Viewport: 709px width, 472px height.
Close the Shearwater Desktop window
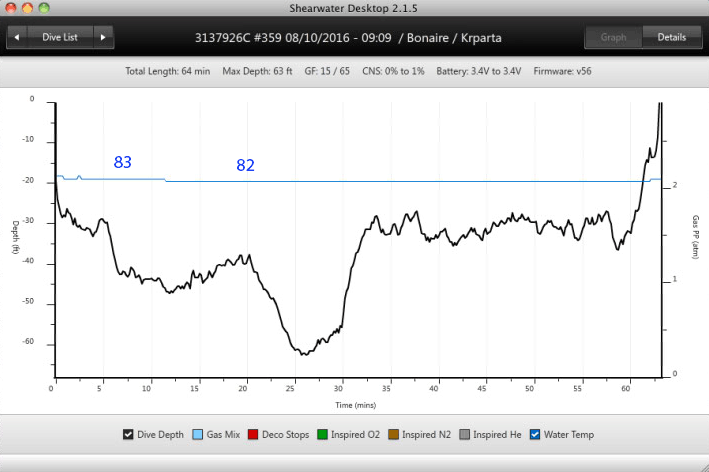11,8
